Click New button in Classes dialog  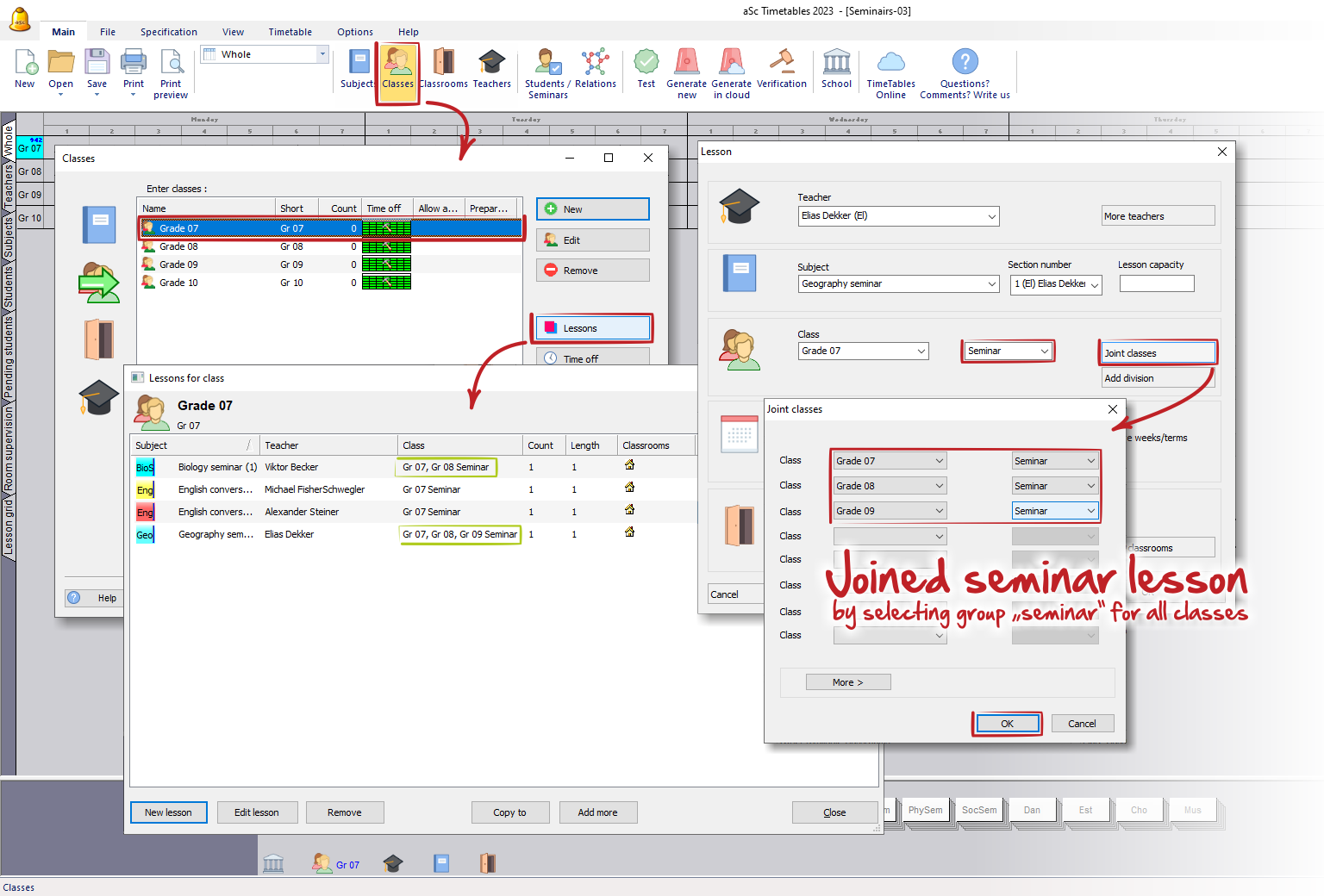click(593, 209)
